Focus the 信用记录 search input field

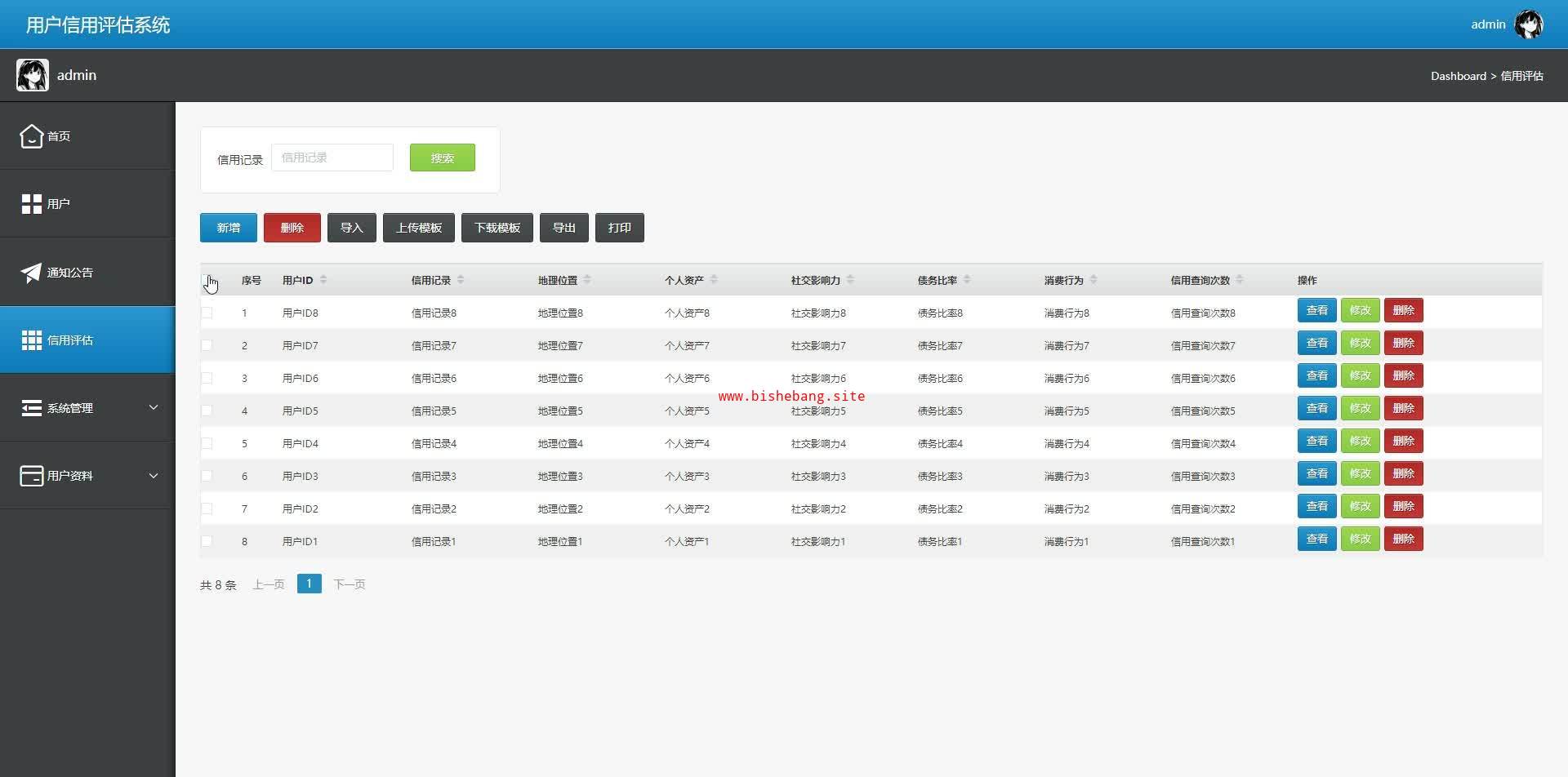point(332,158)
